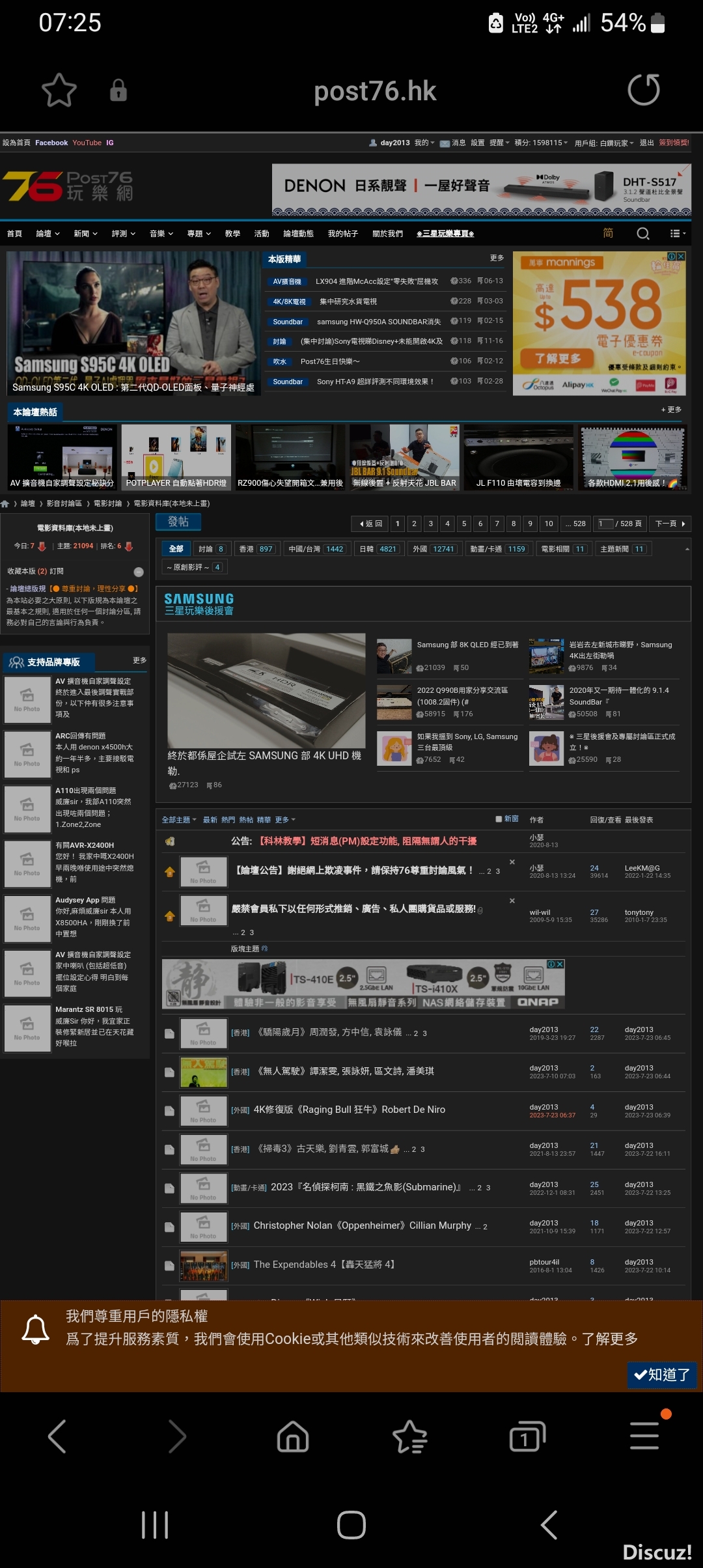The image size is (703, 1568).
Task: Go to 下一頁 next page
Action: coord(670,524)
